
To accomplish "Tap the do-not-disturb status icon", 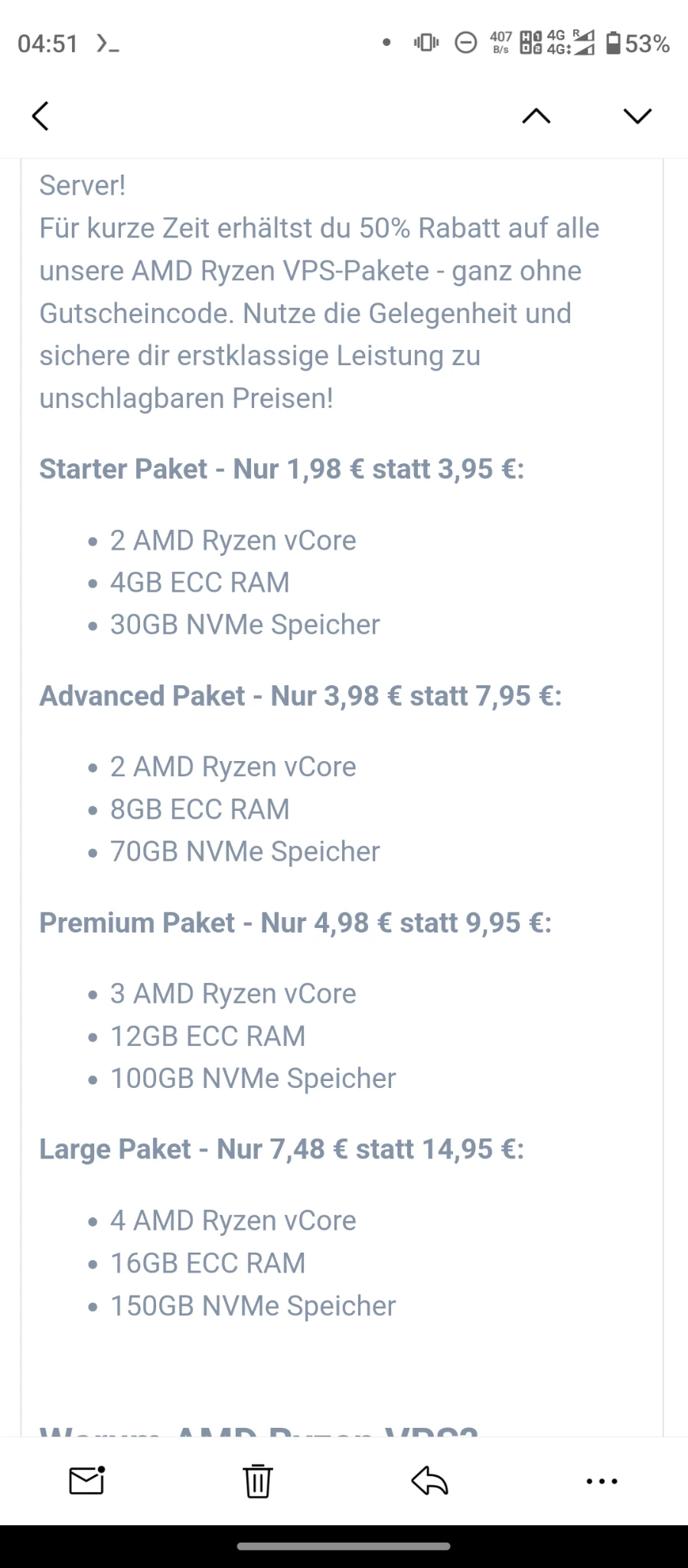I will [466, 43].
